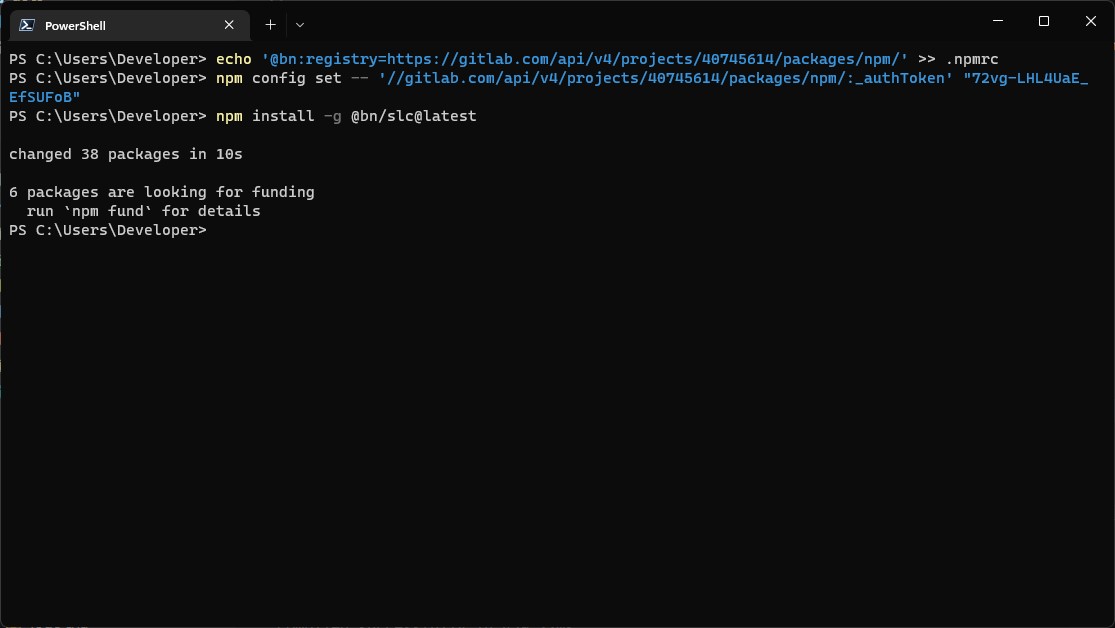Click the 'changed 38 packages in 10s' message

pyautogui.click(x=125, y=153)
